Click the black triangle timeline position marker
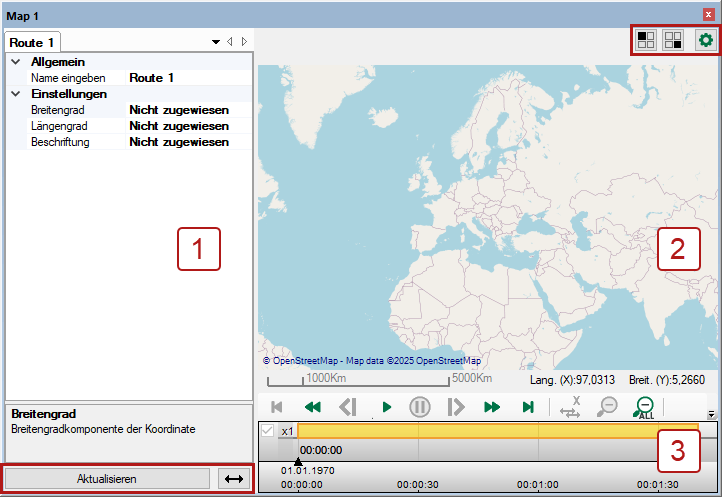The image size is (722, 497). (x=298, y=462)
